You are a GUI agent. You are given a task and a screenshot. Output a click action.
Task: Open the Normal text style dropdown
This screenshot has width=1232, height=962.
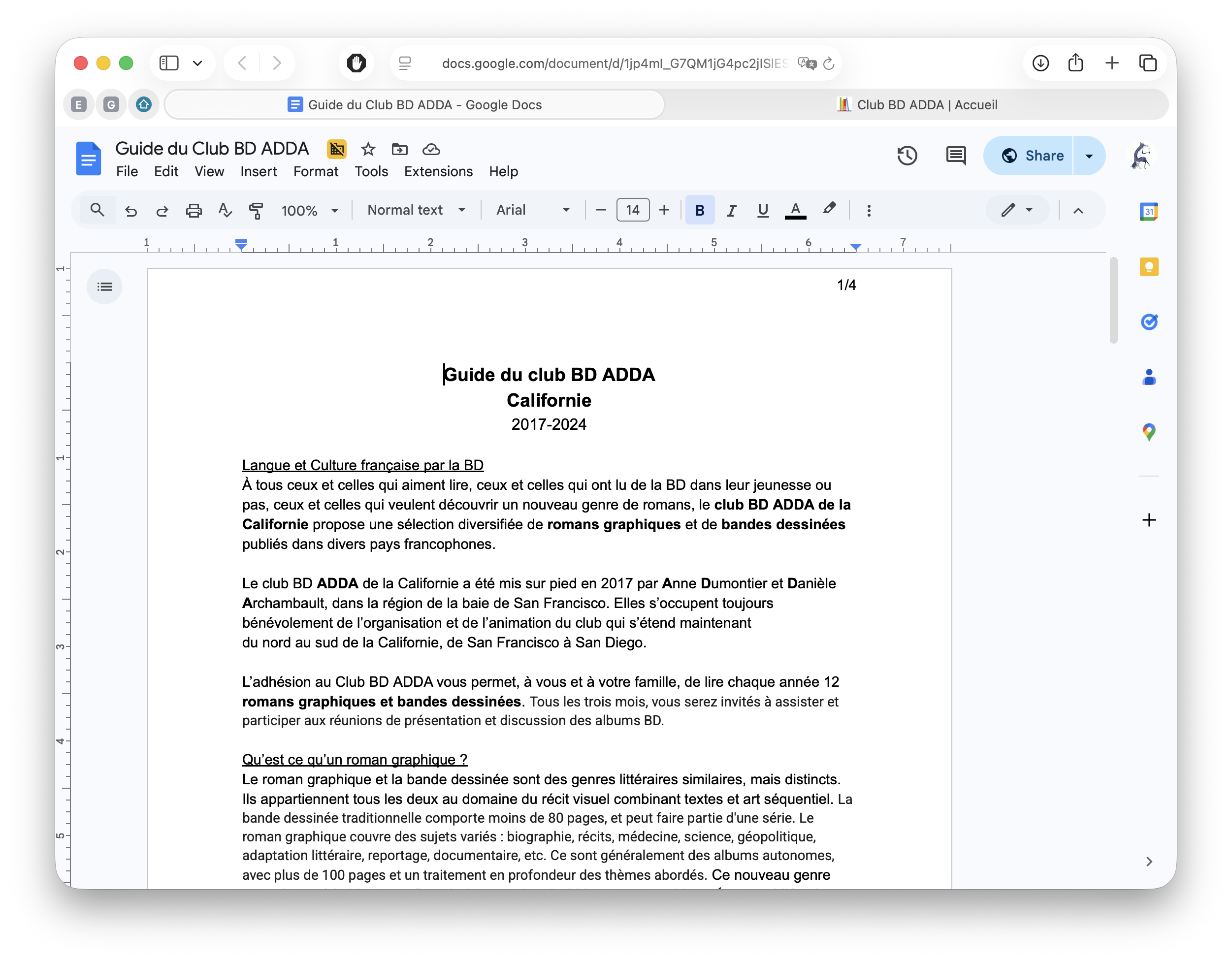coord(416,210)
